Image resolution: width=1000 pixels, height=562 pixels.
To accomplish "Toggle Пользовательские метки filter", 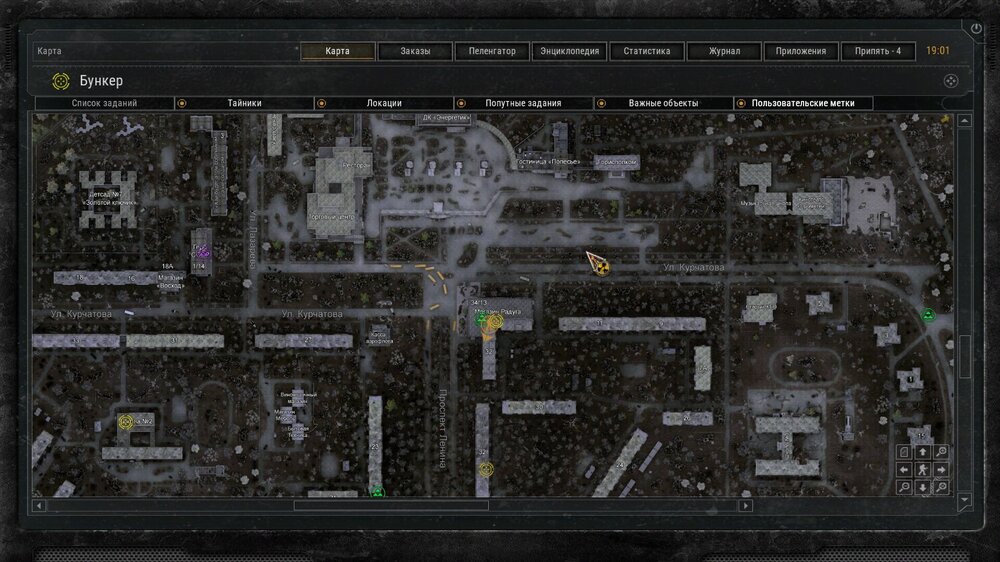I will [741, 103].
